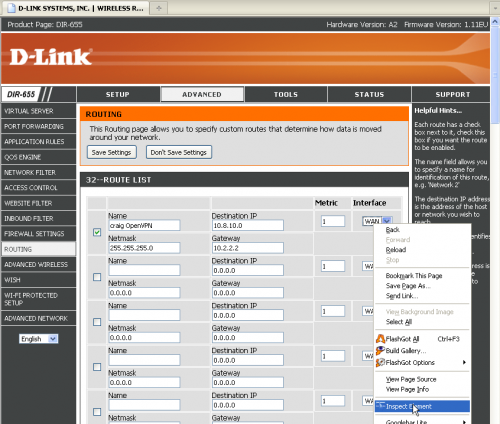
Task: Open the ADVANCED WIRELESS page
Action: point(38,264)
